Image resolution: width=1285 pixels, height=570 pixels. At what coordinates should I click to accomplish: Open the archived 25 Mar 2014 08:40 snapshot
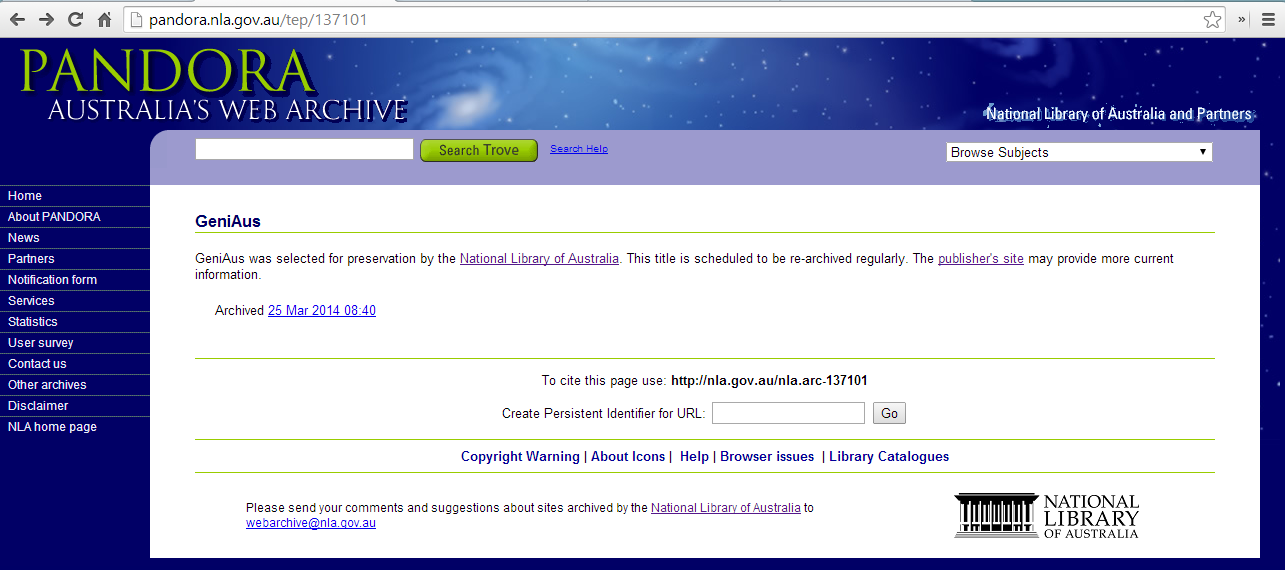coord(322,311)
